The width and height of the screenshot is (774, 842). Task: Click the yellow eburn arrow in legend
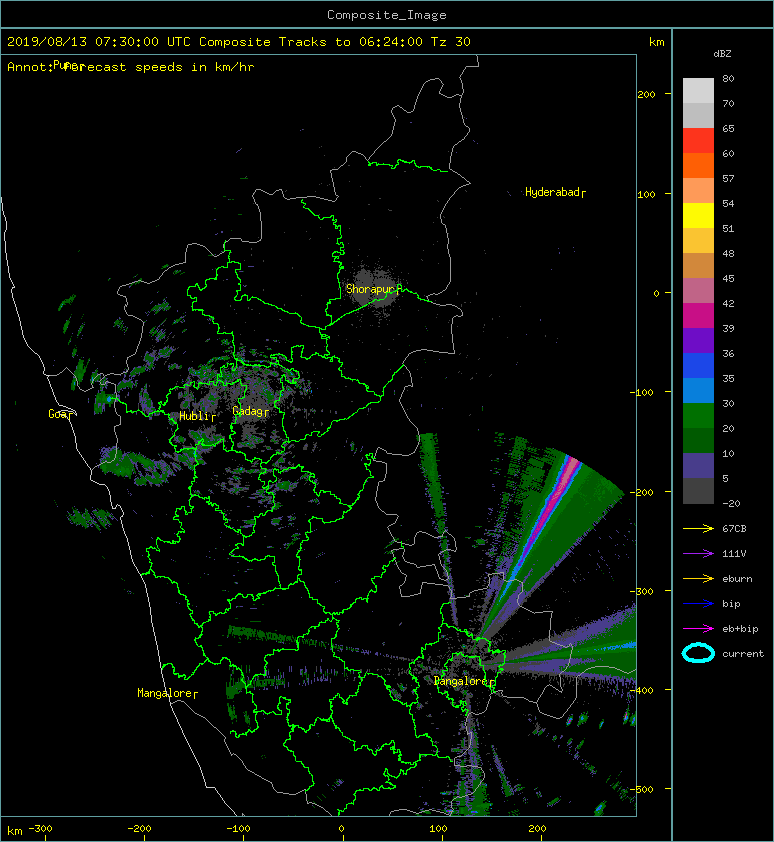tap(698, 578)
